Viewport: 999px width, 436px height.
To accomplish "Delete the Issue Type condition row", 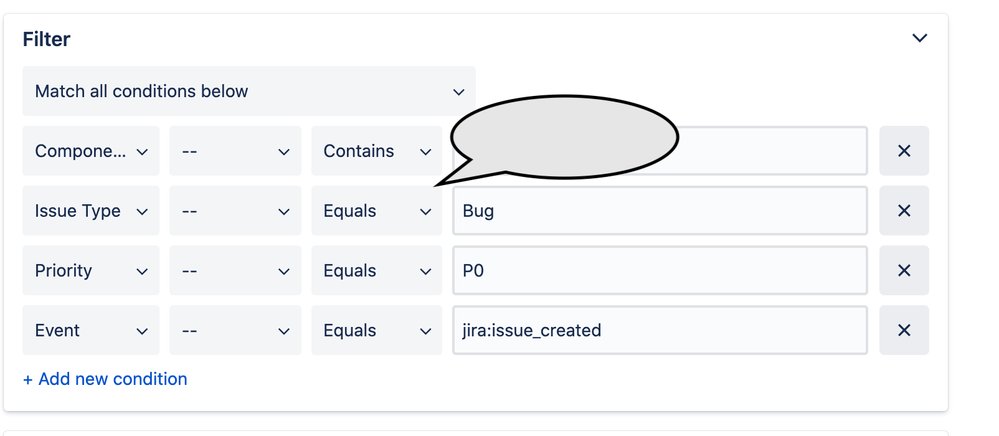I will [x=904, y=211].
